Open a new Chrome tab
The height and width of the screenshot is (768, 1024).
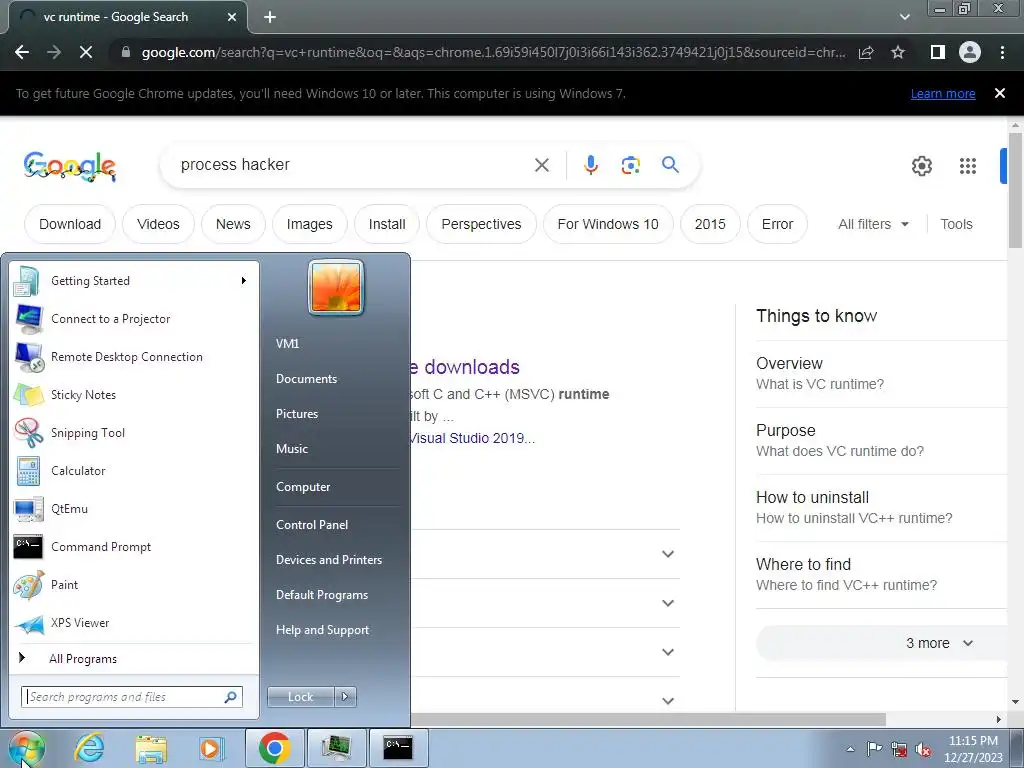pos(270,17)
